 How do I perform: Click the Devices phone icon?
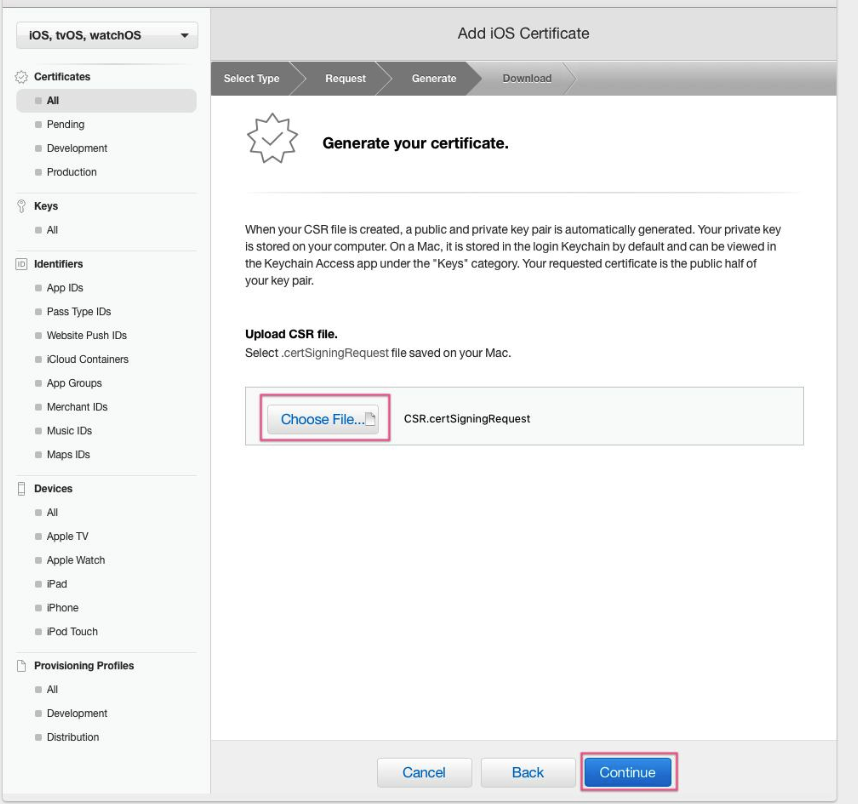21,489
